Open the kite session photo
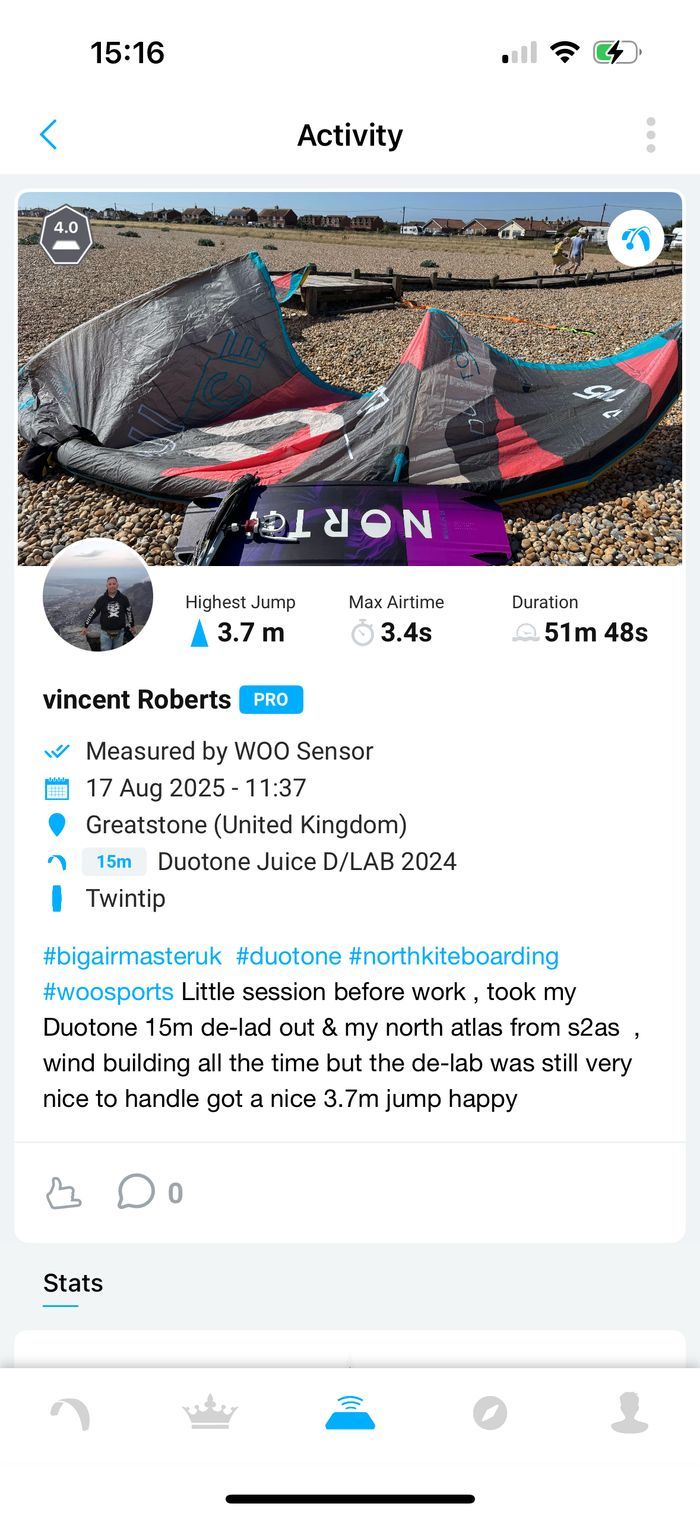Screen dimensions: 700x1518 (350, 378)
